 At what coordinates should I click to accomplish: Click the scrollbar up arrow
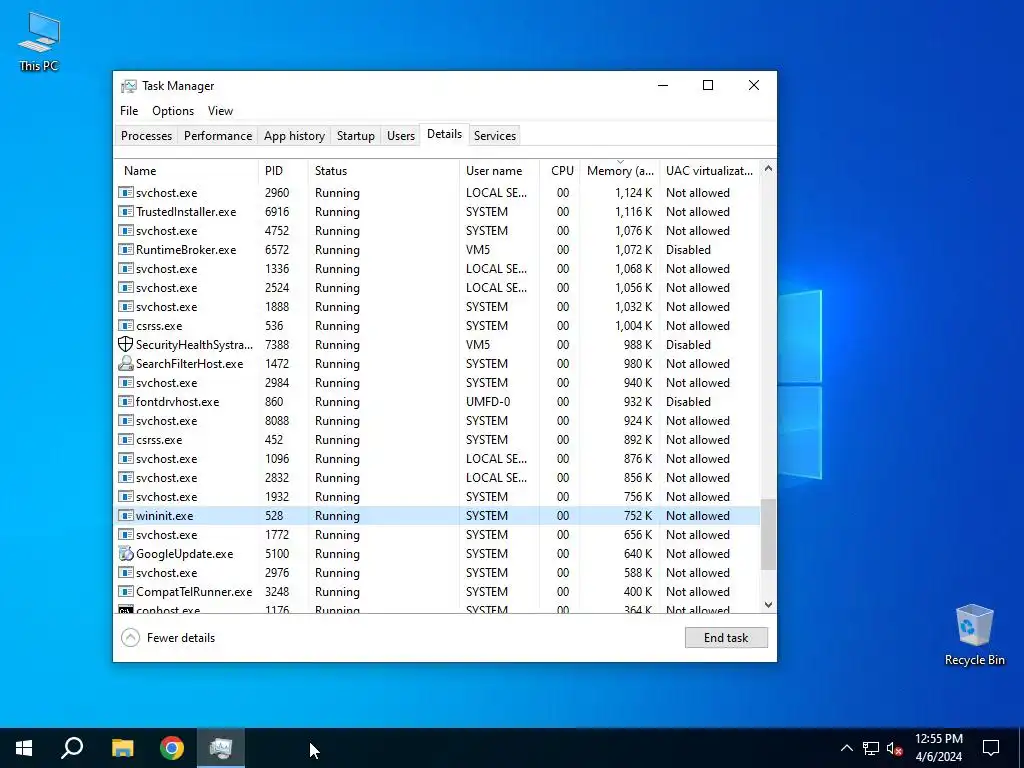pos(768,168)
